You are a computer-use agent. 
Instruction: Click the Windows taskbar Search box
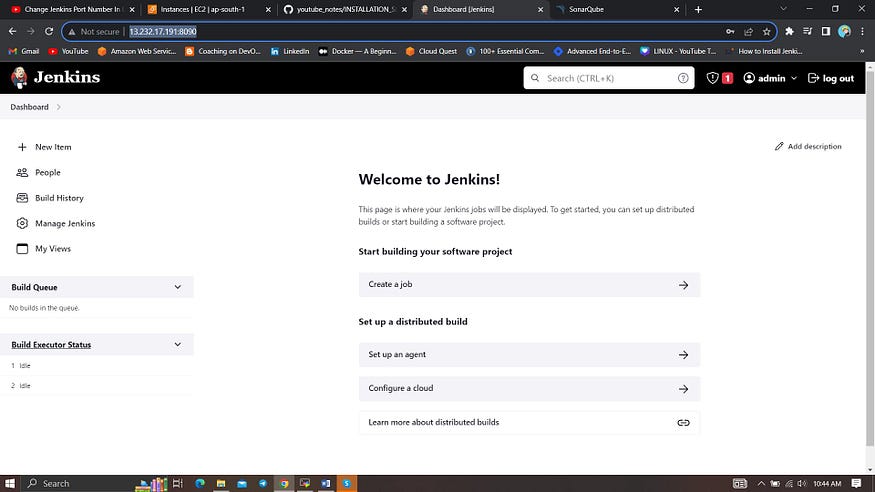click(78, 484)
